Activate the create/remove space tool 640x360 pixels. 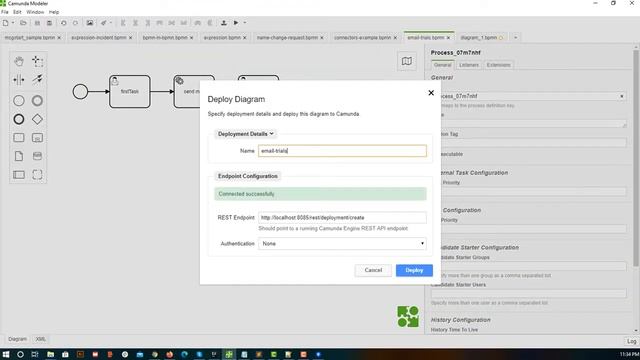point(19,80)
